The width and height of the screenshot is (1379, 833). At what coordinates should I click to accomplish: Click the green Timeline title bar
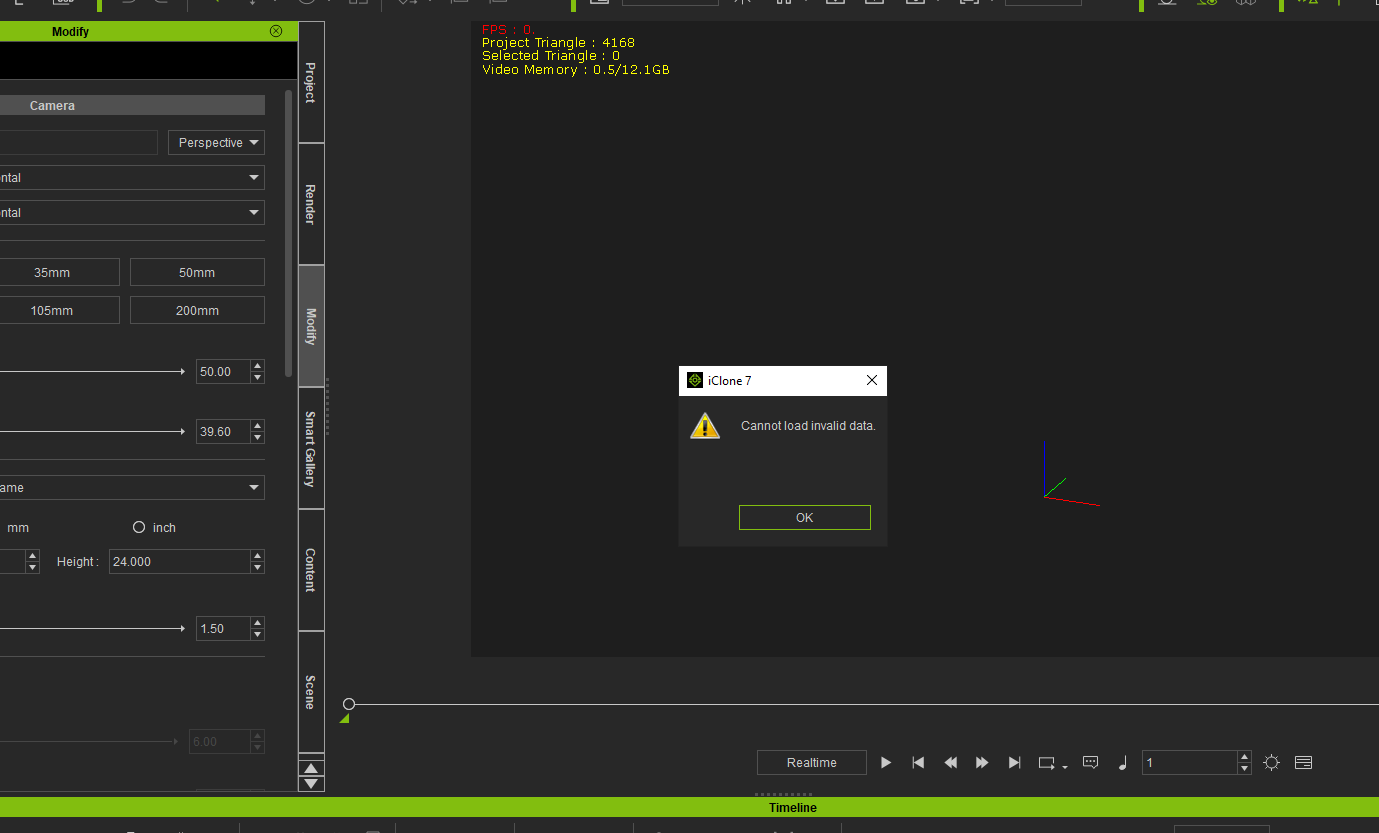(689, 807)
